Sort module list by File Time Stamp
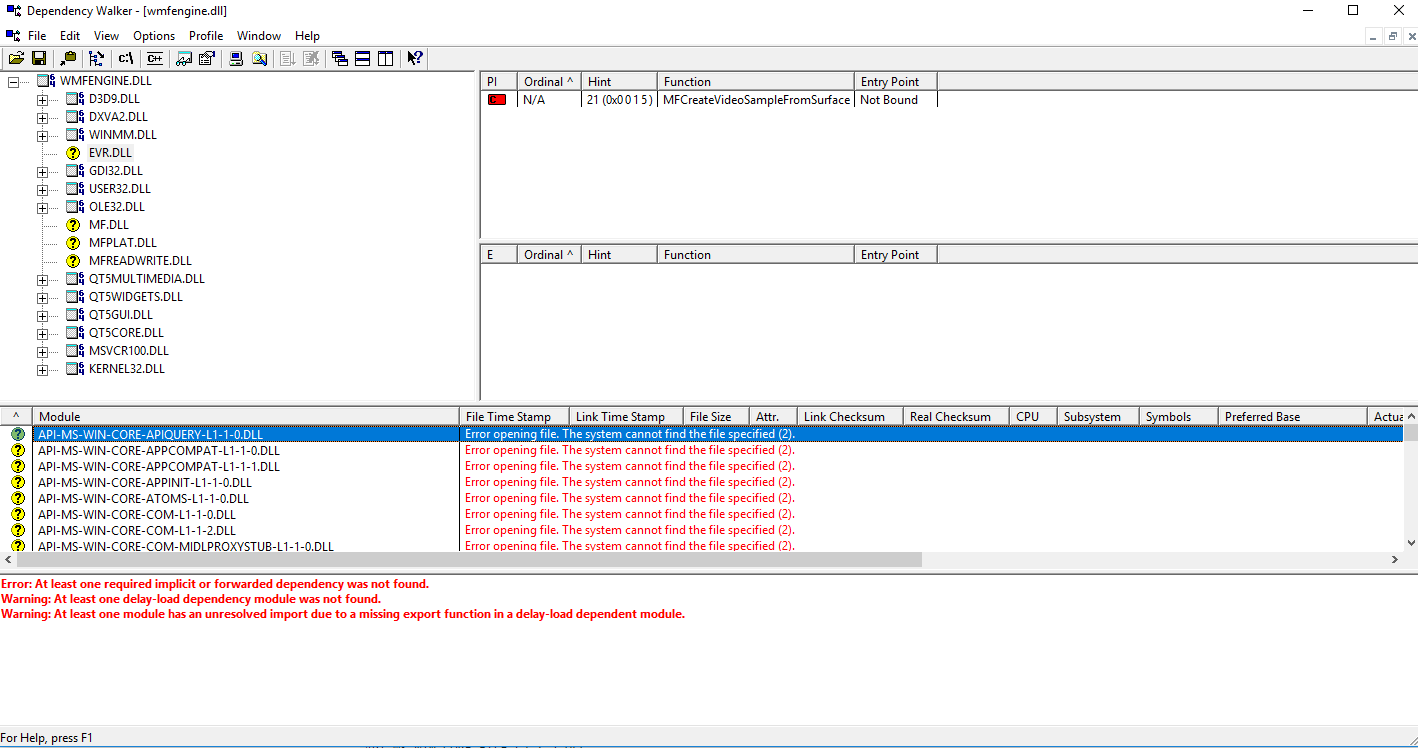This screenshot has width=1418, height=748. pos(514,416)
